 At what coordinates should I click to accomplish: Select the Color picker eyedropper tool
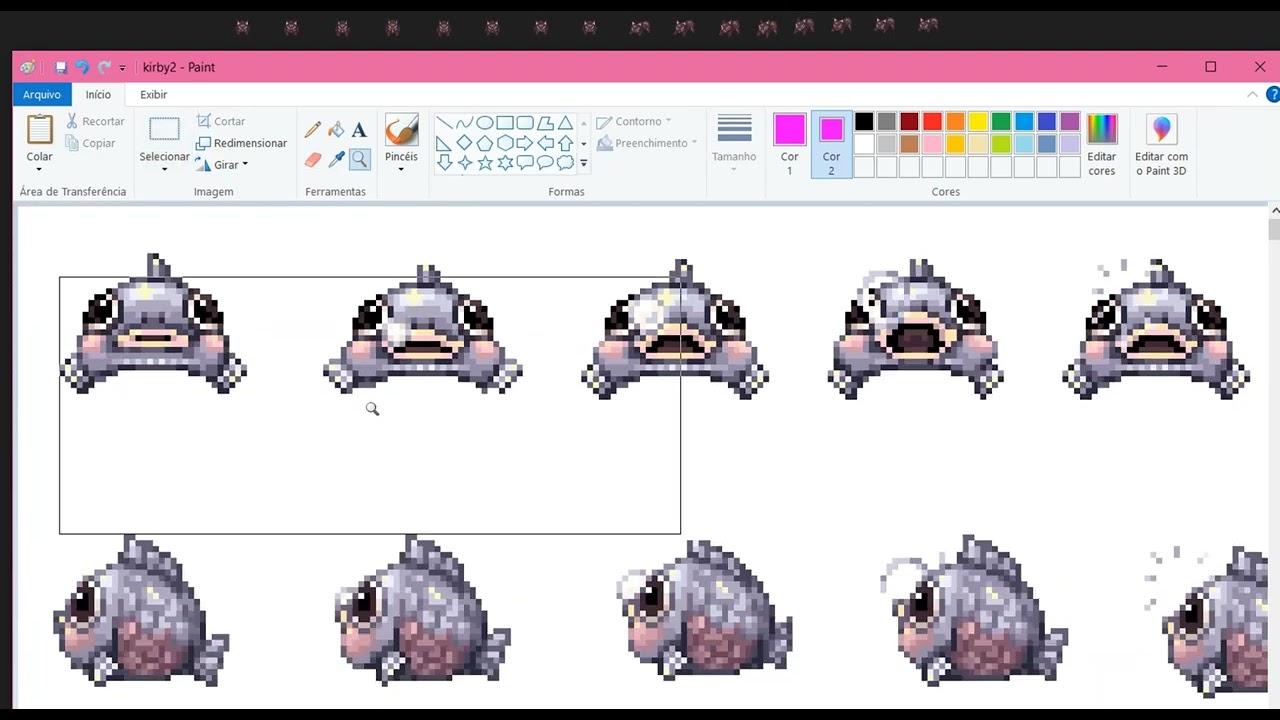[x=336, y=159]
